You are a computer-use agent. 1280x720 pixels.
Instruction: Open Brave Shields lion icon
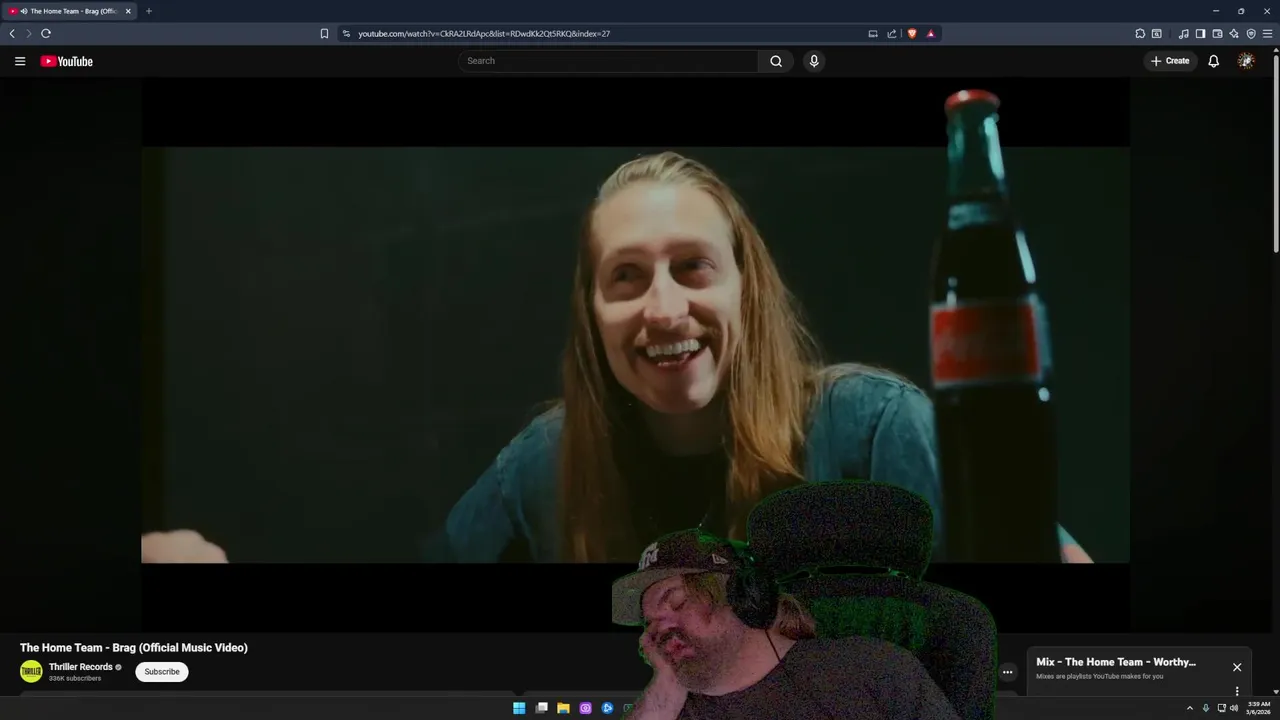[x=912, y=33]
